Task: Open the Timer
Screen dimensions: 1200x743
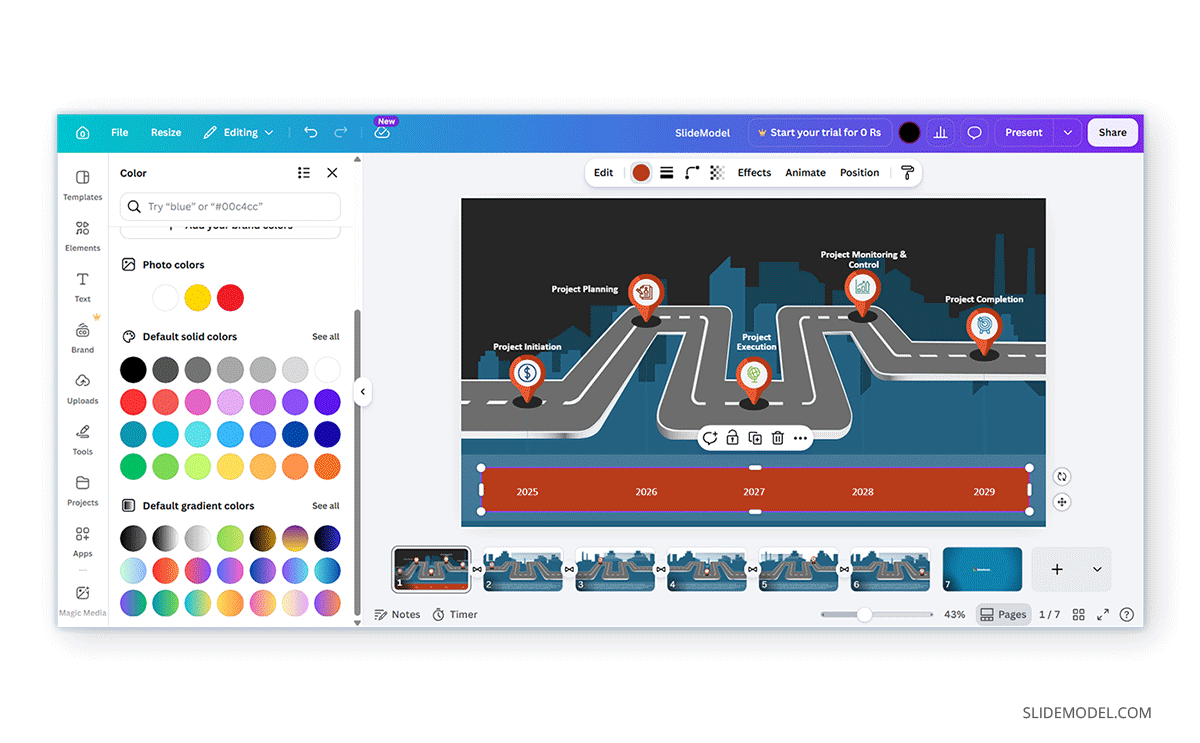Action: pos(455,615)
